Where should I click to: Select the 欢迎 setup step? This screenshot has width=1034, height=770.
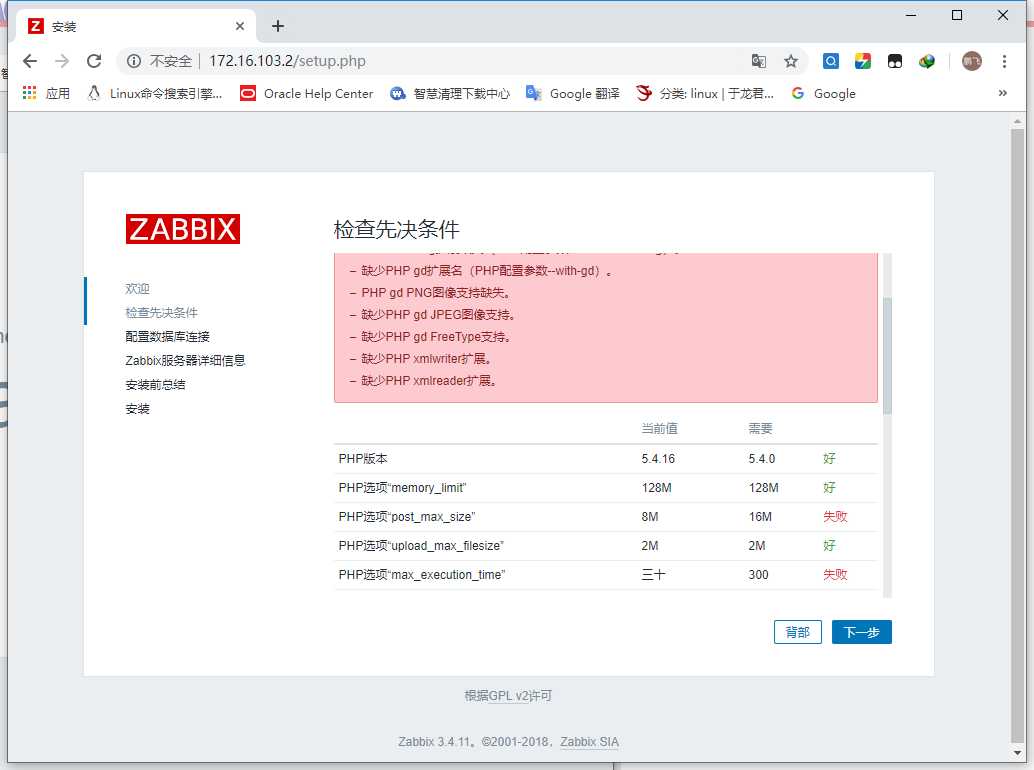[x=137, y=289]
